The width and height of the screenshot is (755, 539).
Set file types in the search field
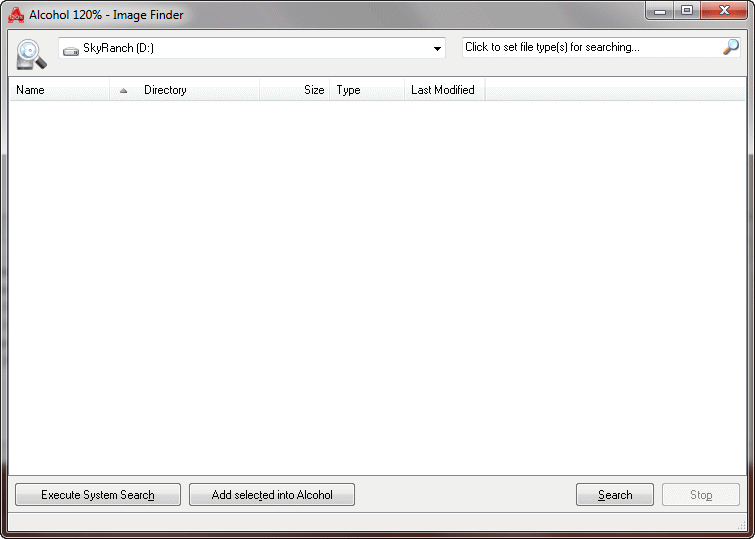(x=601, y=47)
